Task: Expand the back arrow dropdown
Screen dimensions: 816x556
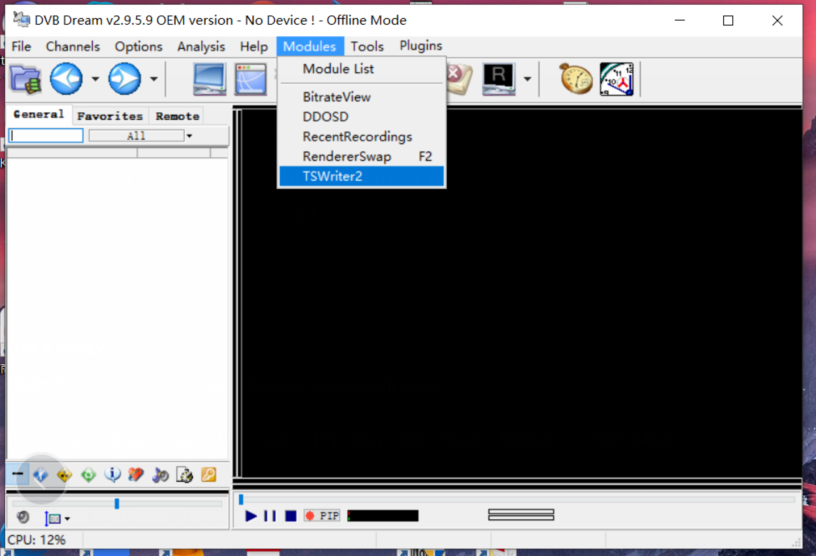Action: [95, 79]
